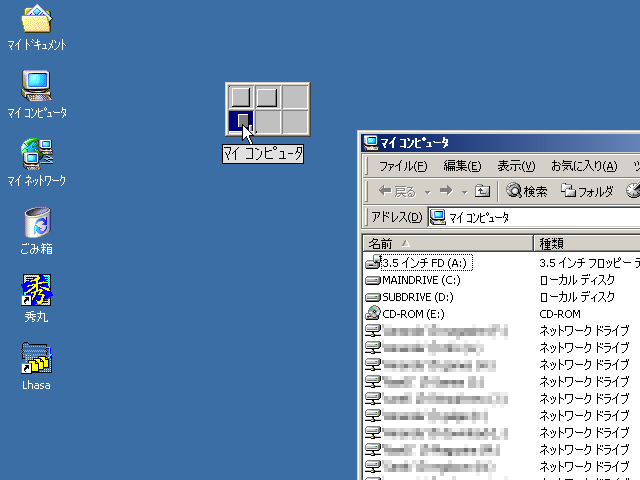The image size is (640, 480).
Task: Click the forward arrow in the toolbar
Action: point(446,191)
